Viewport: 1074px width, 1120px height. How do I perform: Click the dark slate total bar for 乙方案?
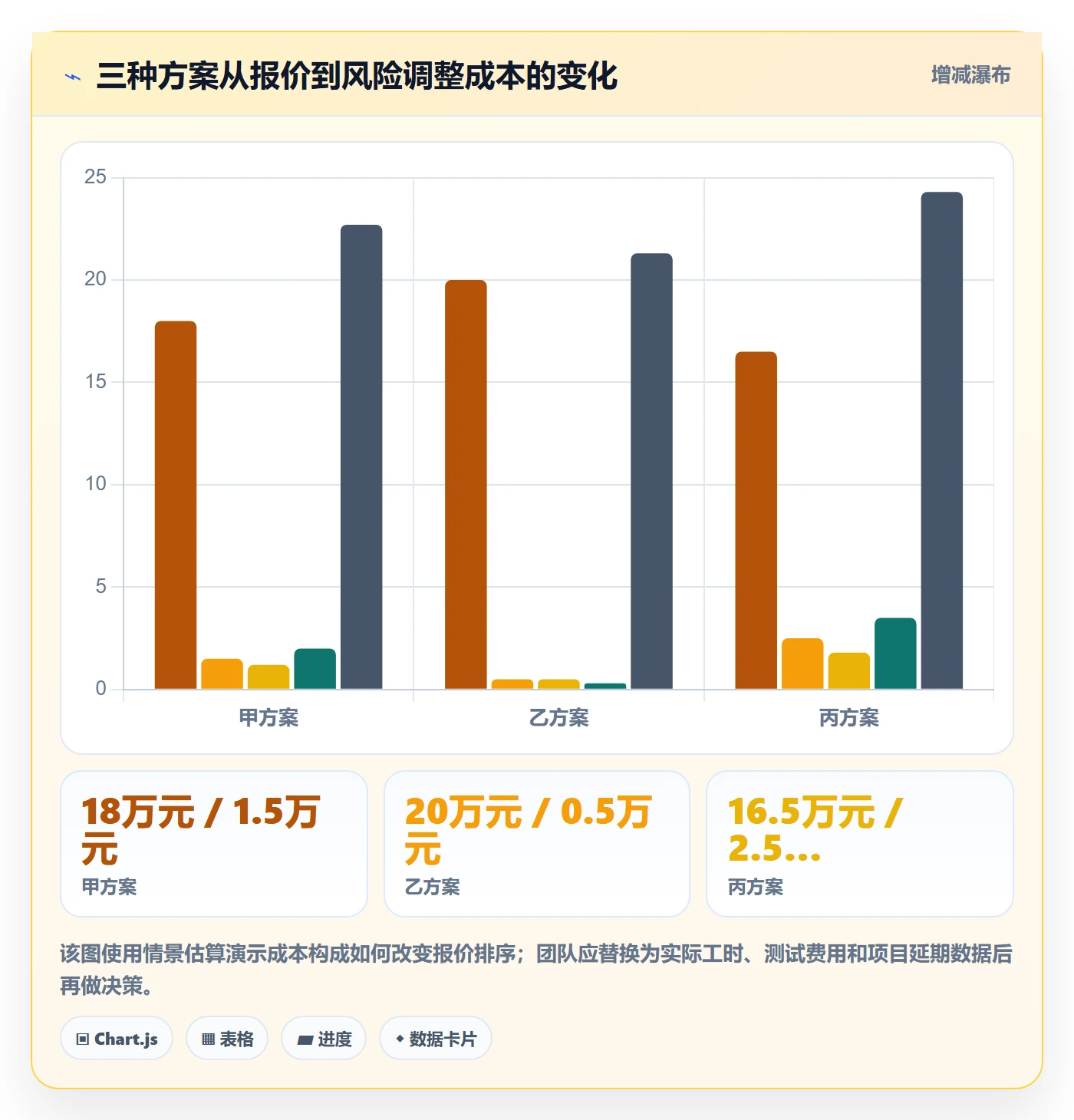point(651,471)
